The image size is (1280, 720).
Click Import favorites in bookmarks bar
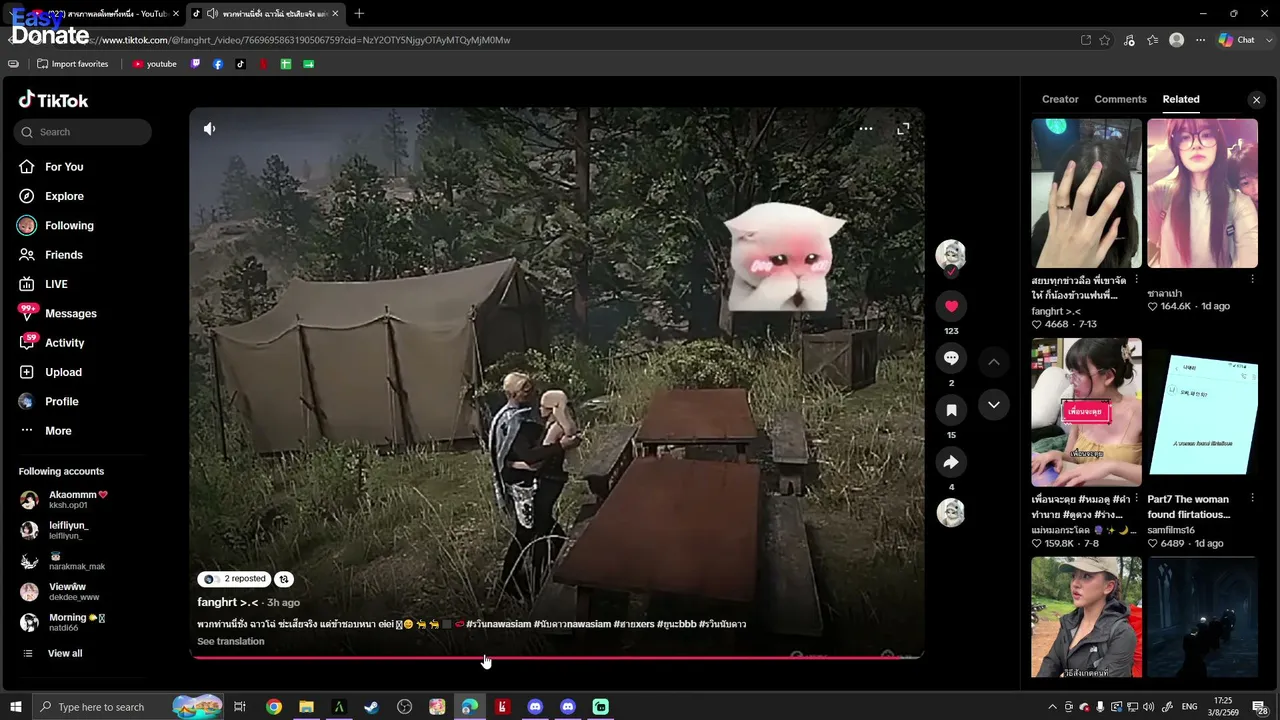click(x=72, y=64)
